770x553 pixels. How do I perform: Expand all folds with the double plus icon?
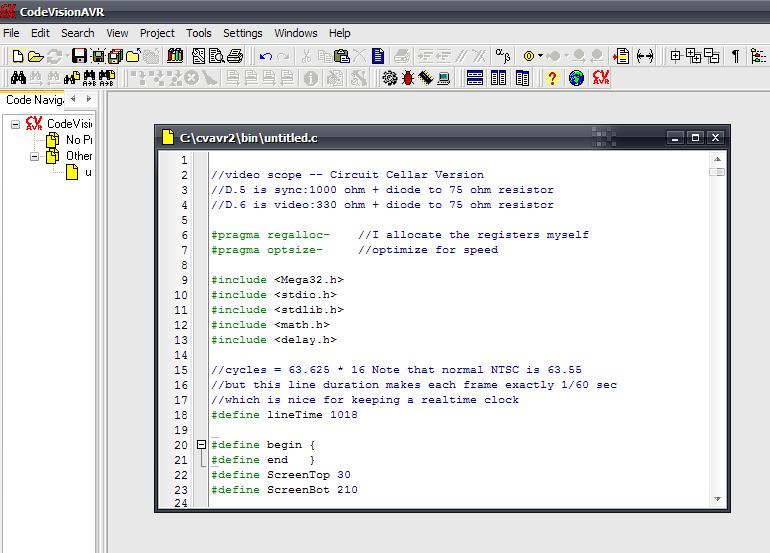693,55
